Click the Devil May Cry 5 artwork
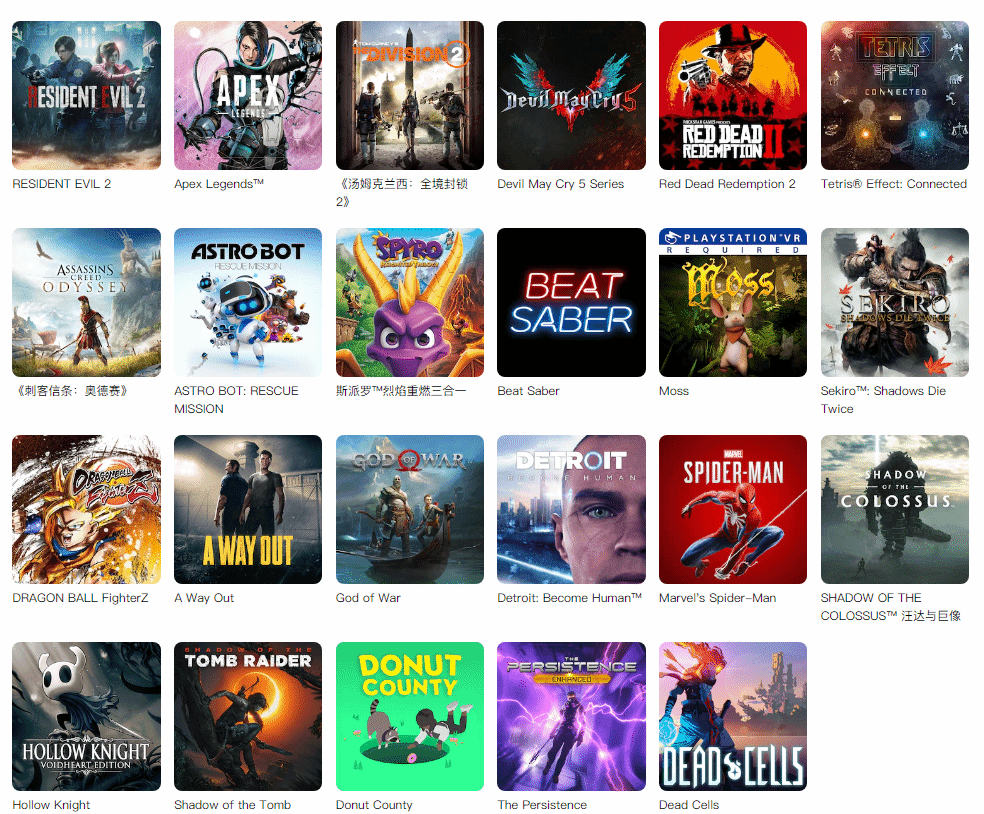Screen dimensions: 984x814 tap(571, 95)
